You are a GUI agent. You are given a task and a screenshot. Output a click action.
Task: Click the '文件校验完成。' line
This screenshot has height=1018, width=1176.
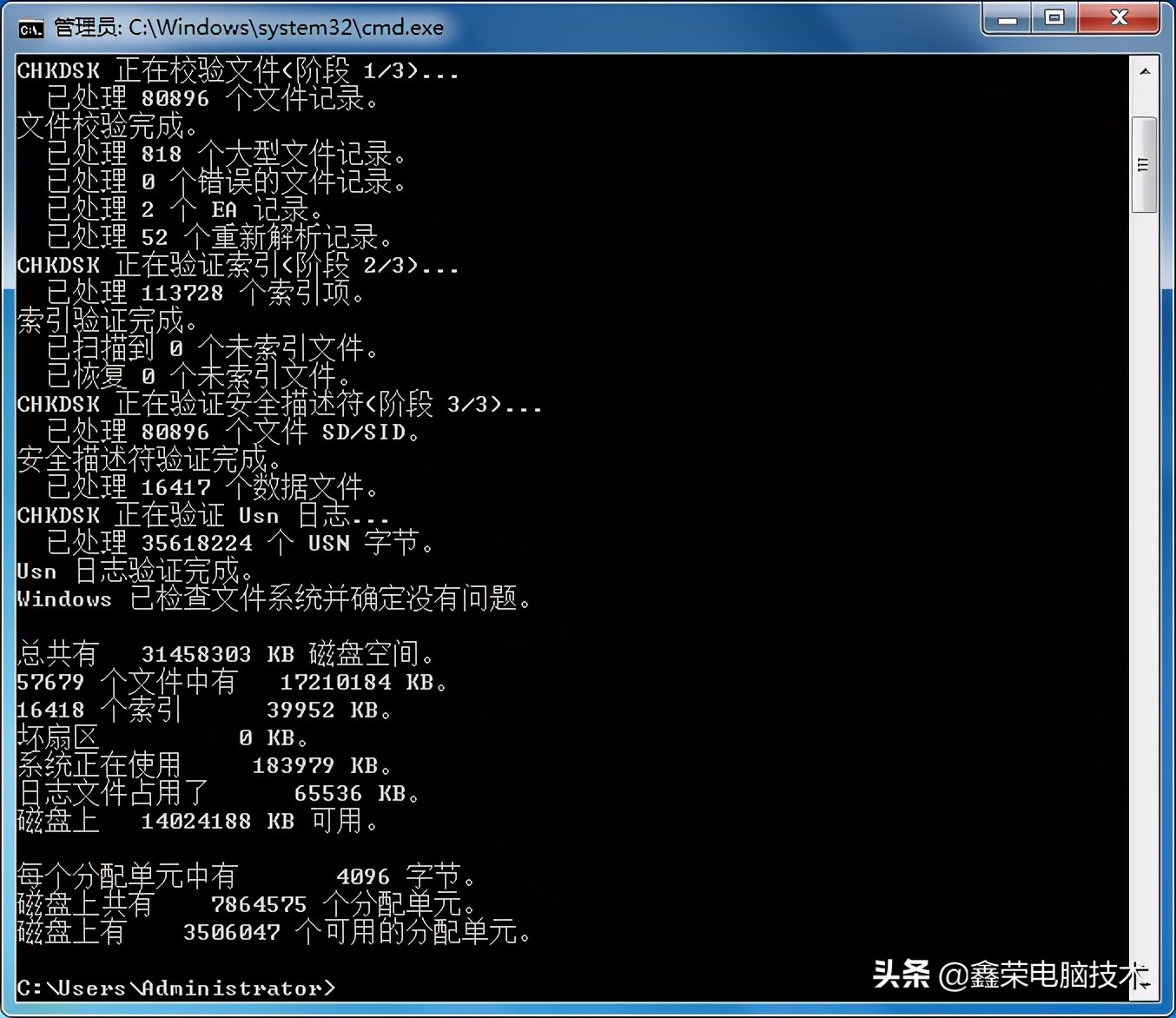109,126
